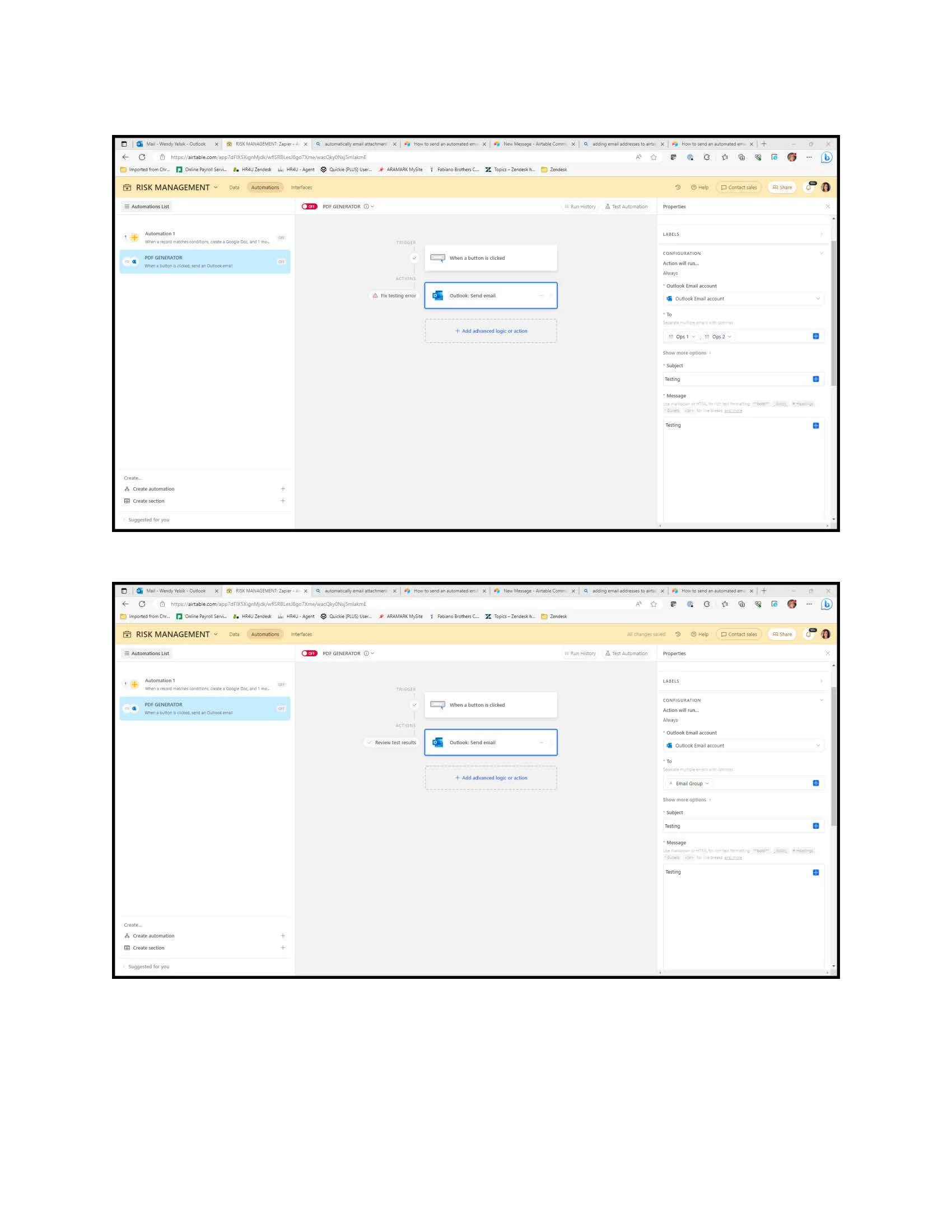Image resolution: width=952 pixels, height=1232 pixels.
Task: Click the Outlook icon on the top screenshot's Send email action
Action: coord(438,296)
